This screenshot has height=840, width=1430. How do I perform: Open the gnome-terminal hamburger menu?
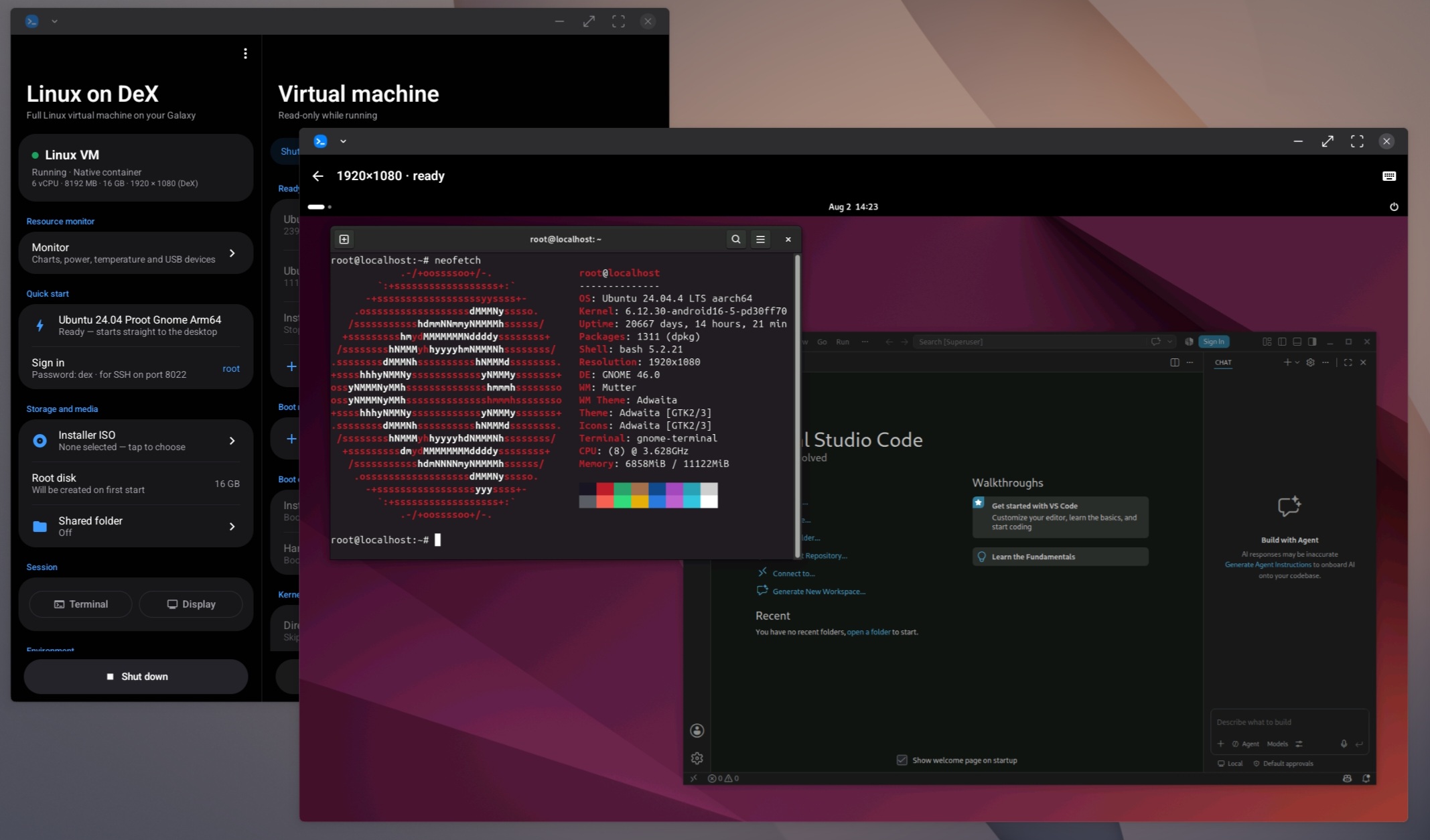point(760,239)
